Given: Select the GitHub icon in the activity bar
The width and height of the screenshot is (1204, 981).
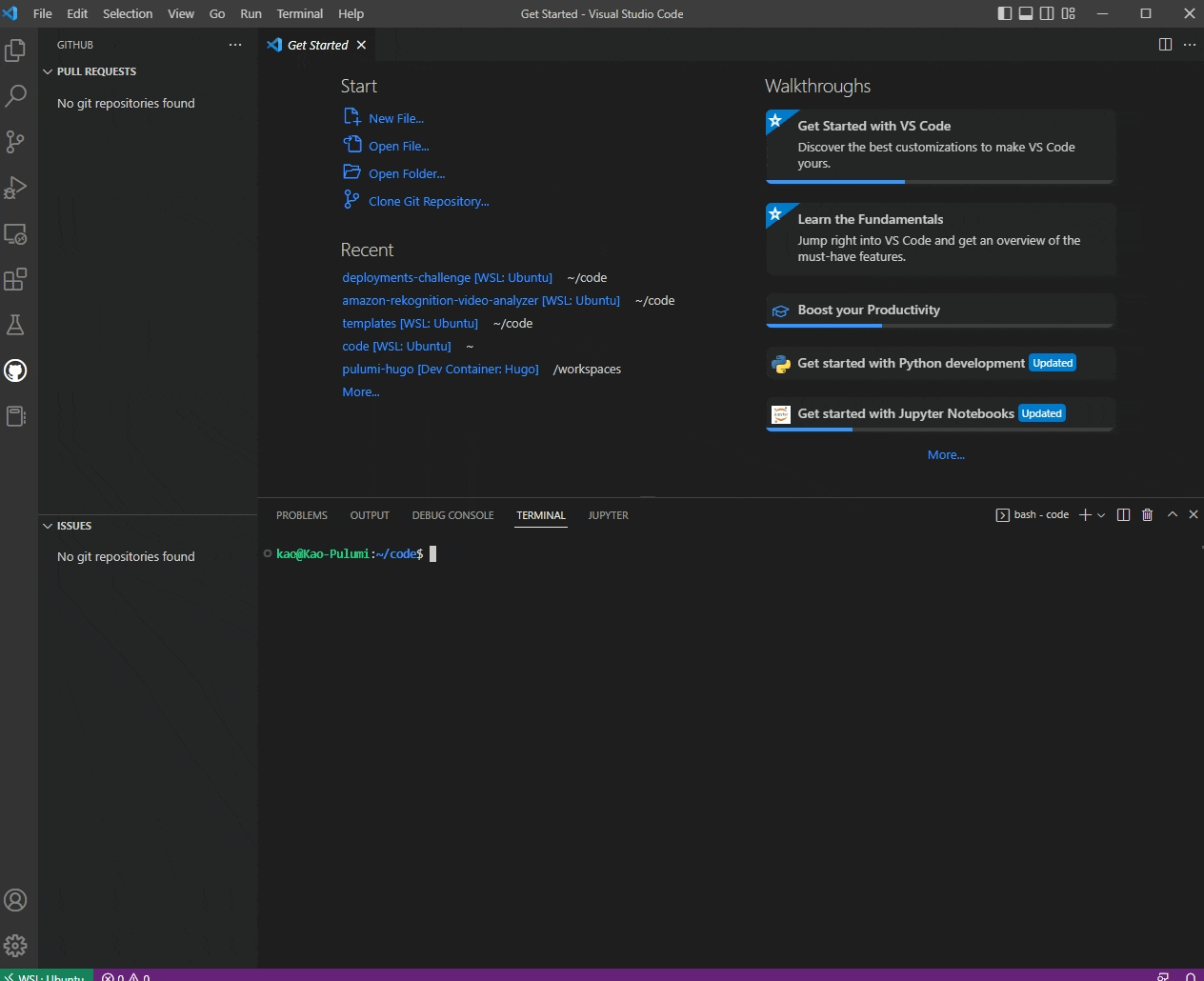Looking at the screenshot, I should (15, 370).
